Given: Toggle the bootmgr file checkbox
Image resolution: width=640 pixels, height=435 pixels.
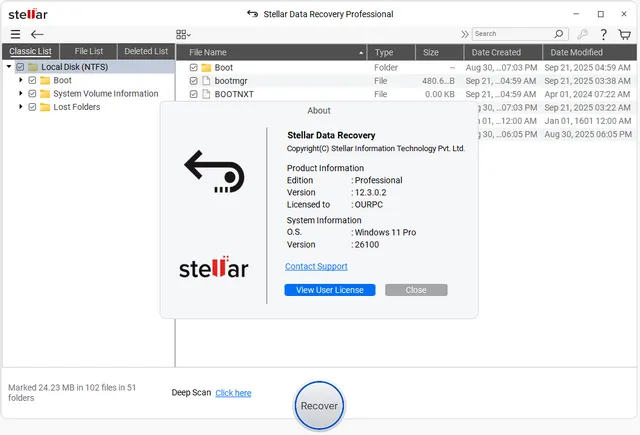Looking at the screenshot, I should pyautogui.click(x=194, y=81).
